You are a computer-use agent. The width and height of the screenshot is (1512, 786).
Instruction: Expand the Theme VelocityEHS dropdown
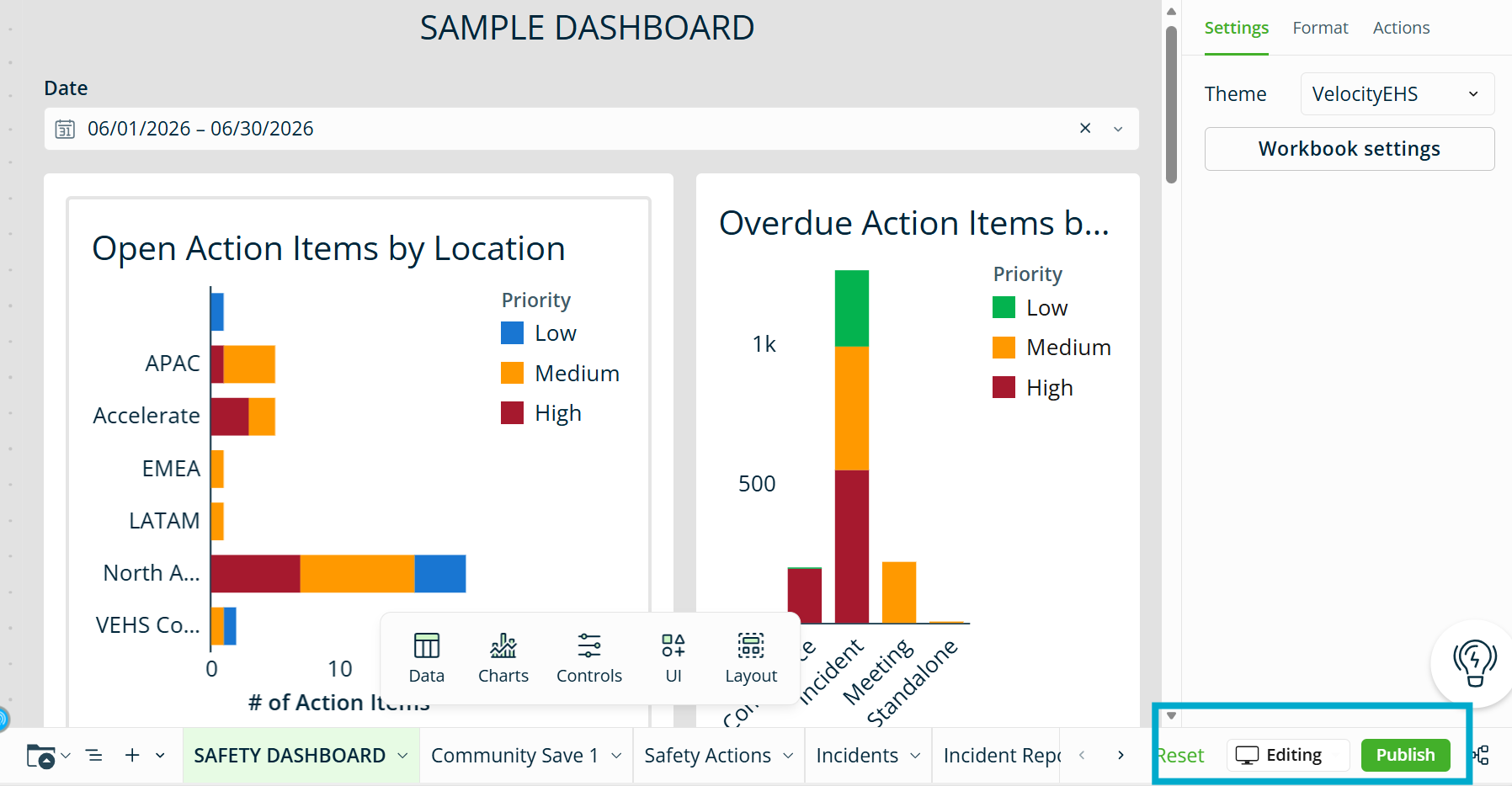point(1398,93)
